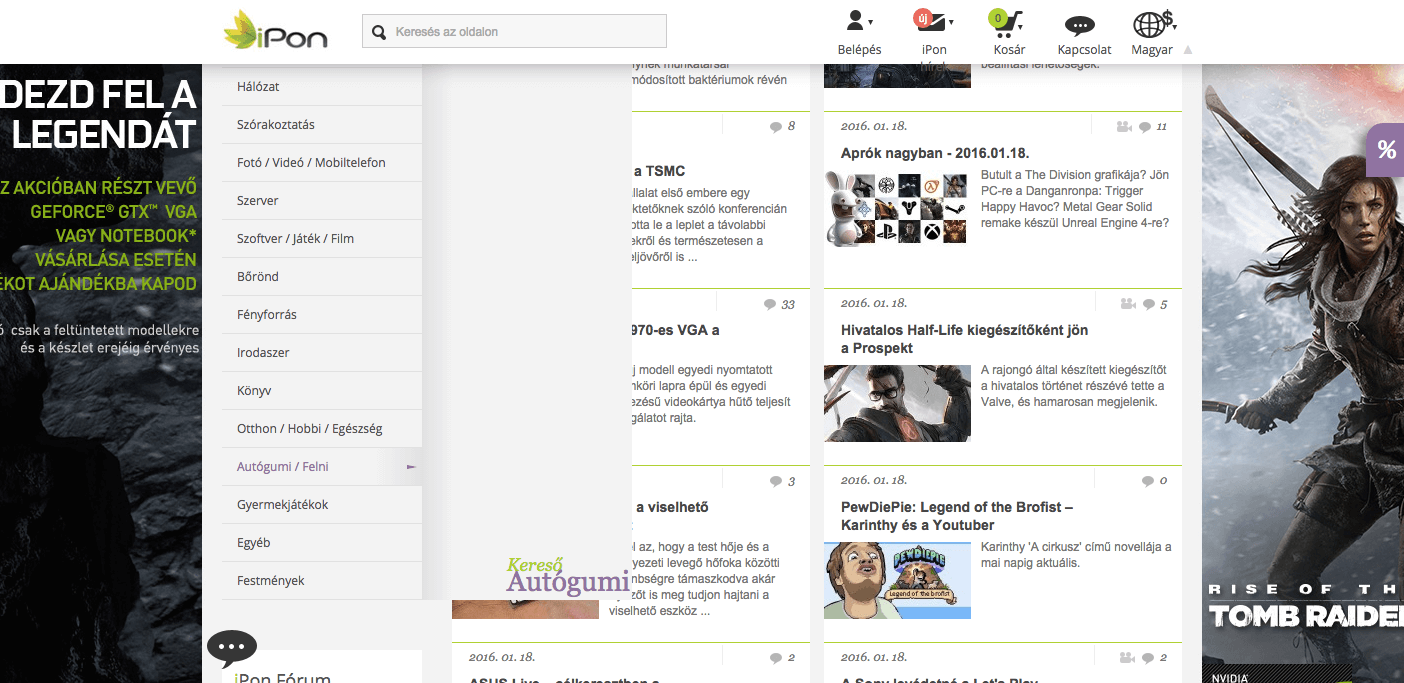
Task: Click comment icon with 8 comments
Action: click(775, 127)
